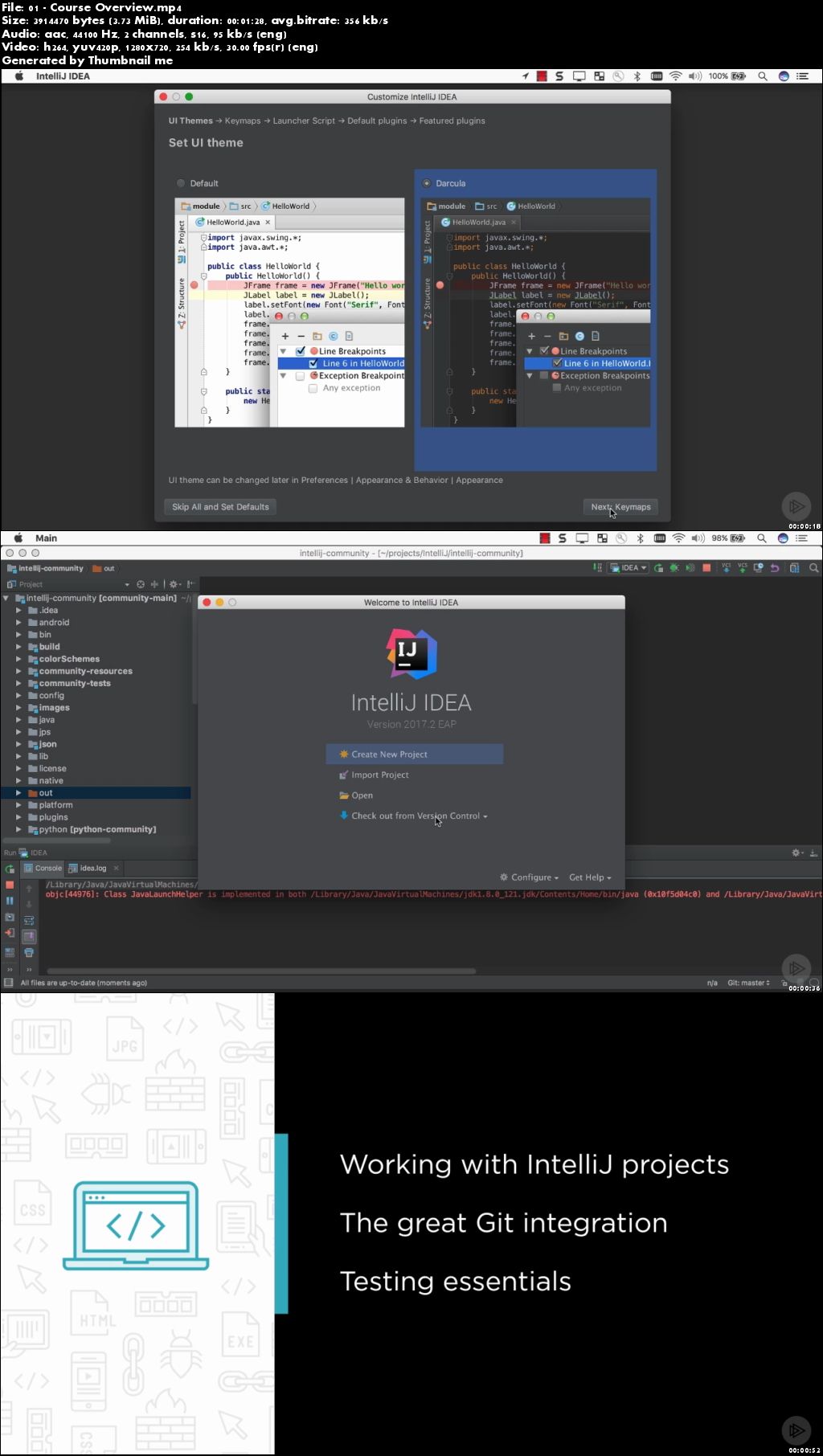
Task: Click Rerun icon in Run panel
Action: tap(10, 869)
